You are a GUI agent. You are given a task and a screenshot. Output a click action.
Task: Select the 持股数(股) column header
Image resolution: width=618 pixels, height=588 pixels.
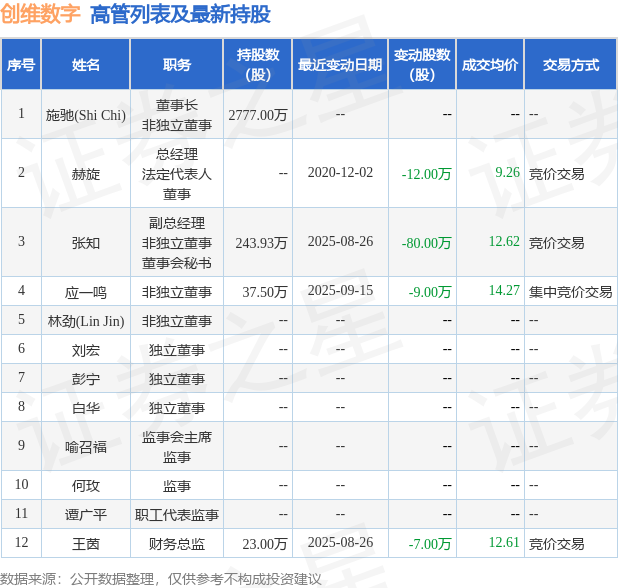(x=258, y=64)
